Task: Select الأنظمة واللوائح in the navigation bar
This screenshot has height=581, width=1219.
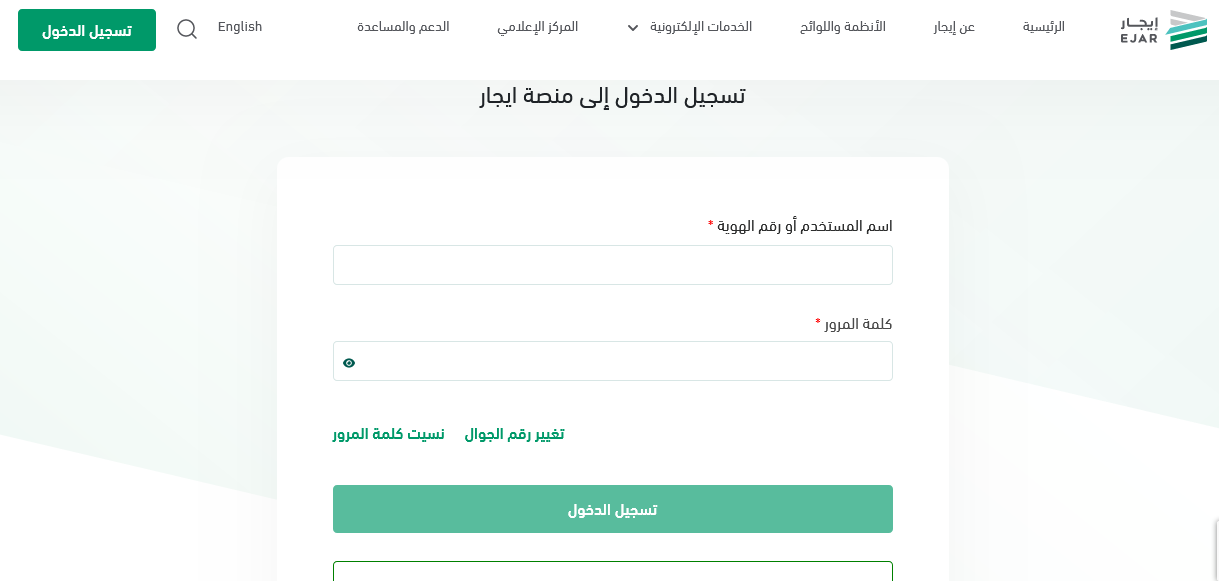Action: pos(843,27)
